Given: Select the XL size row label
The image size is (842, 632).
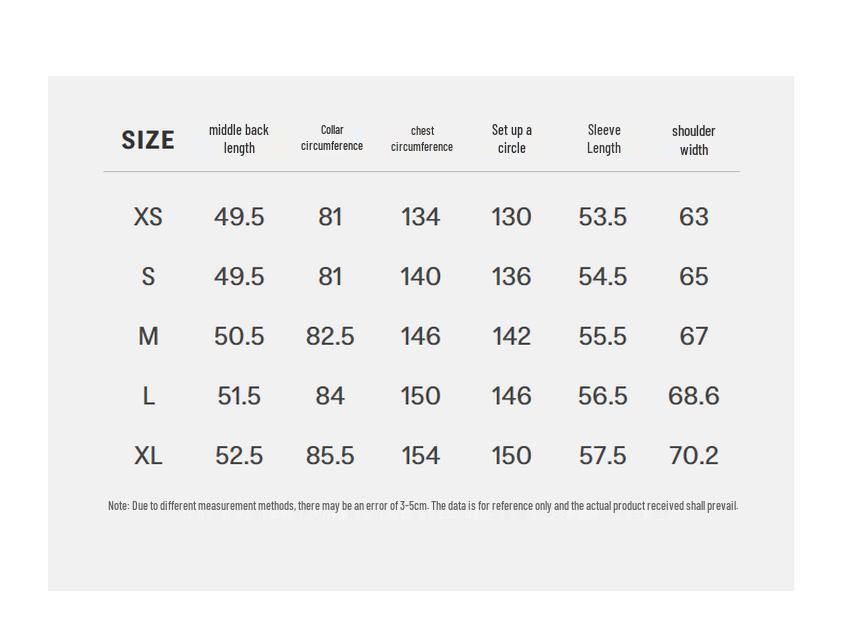Looking at the screenshot, I should 148,456.
